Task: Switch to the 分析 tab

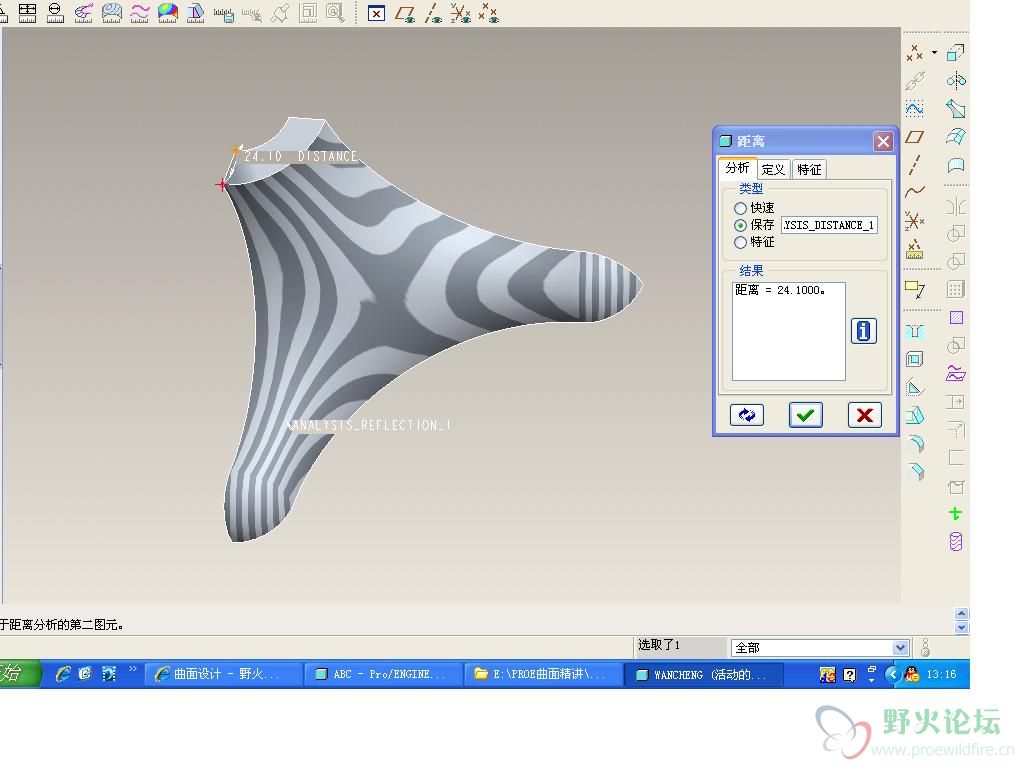Action: click(x=737, y=168)
